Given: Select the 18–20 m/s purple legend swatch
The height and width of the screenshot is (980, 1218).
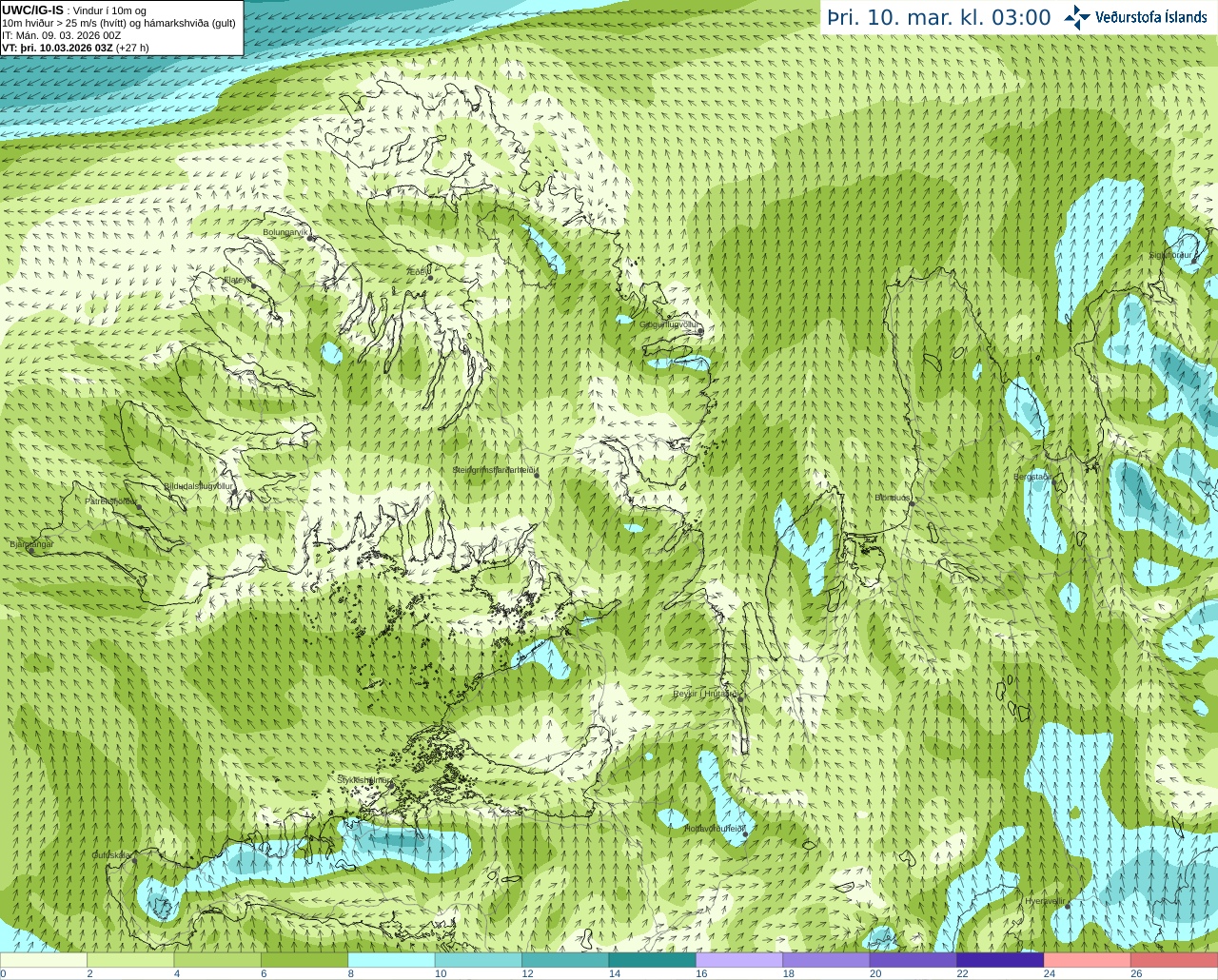Looking at the screenshot, I should click(827, 960).
